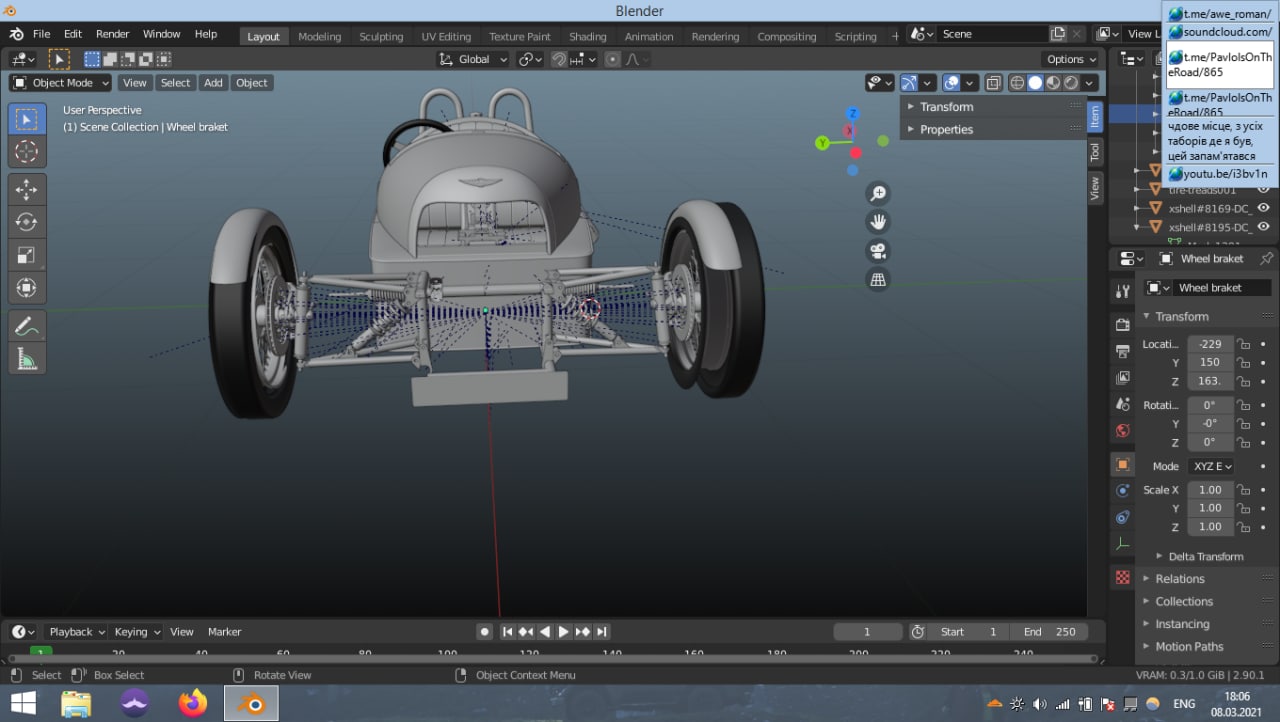Open the Add menu in viewport header
Viewport: 1280px width, 722px height.
[213, 83]
